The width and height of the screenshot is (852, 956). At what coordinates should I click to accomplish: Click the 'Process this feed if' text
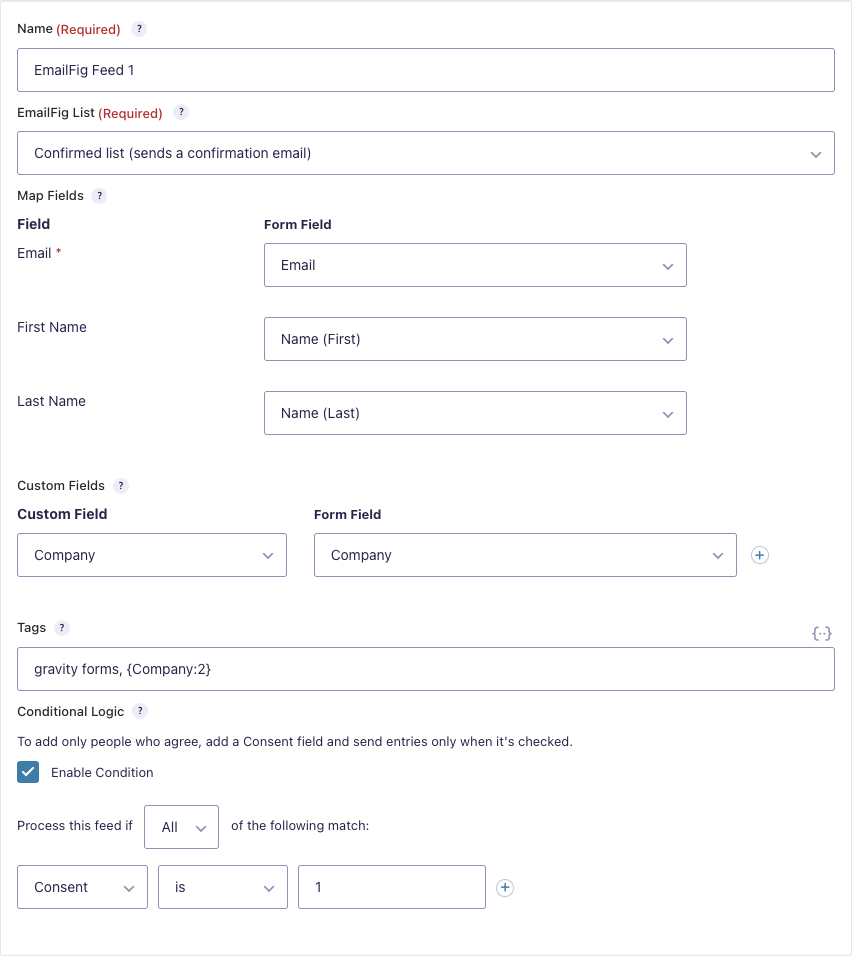(74, 826)
